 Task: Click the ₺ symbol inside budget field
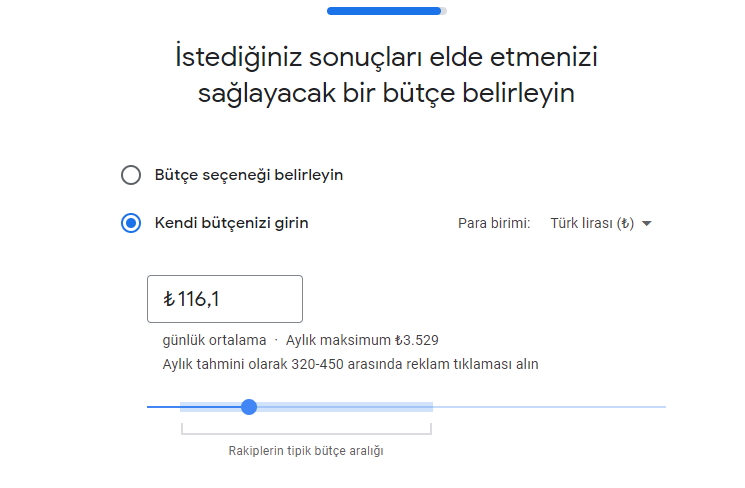click(169, 299)
